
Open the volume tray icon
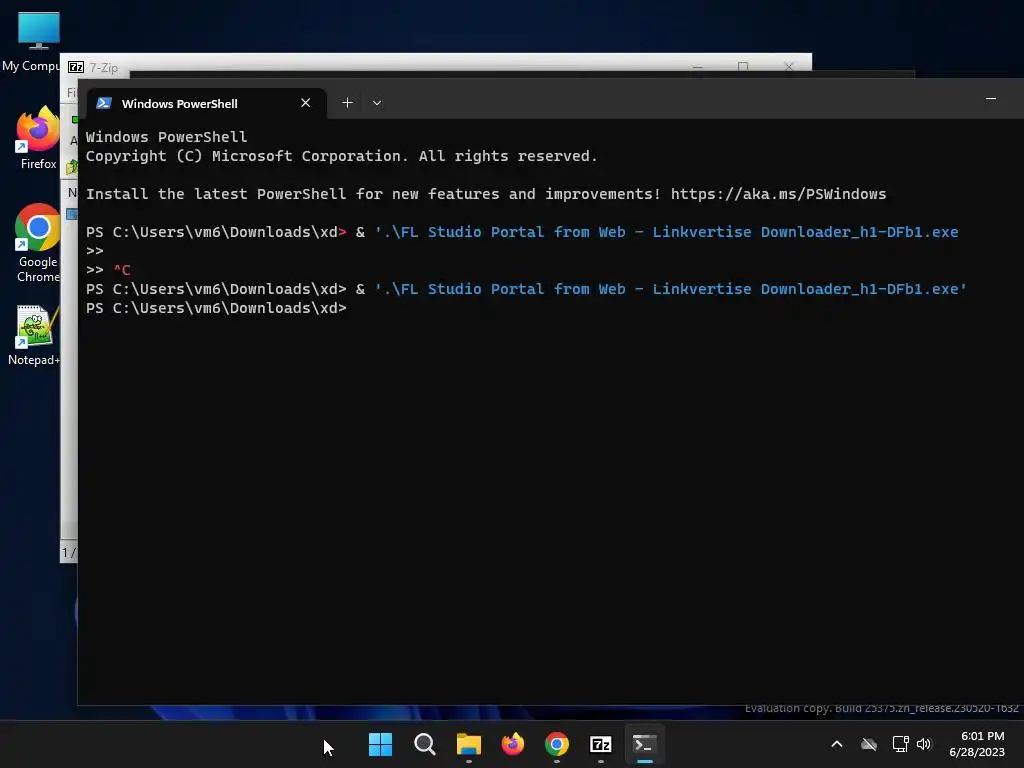click(924, 744)
